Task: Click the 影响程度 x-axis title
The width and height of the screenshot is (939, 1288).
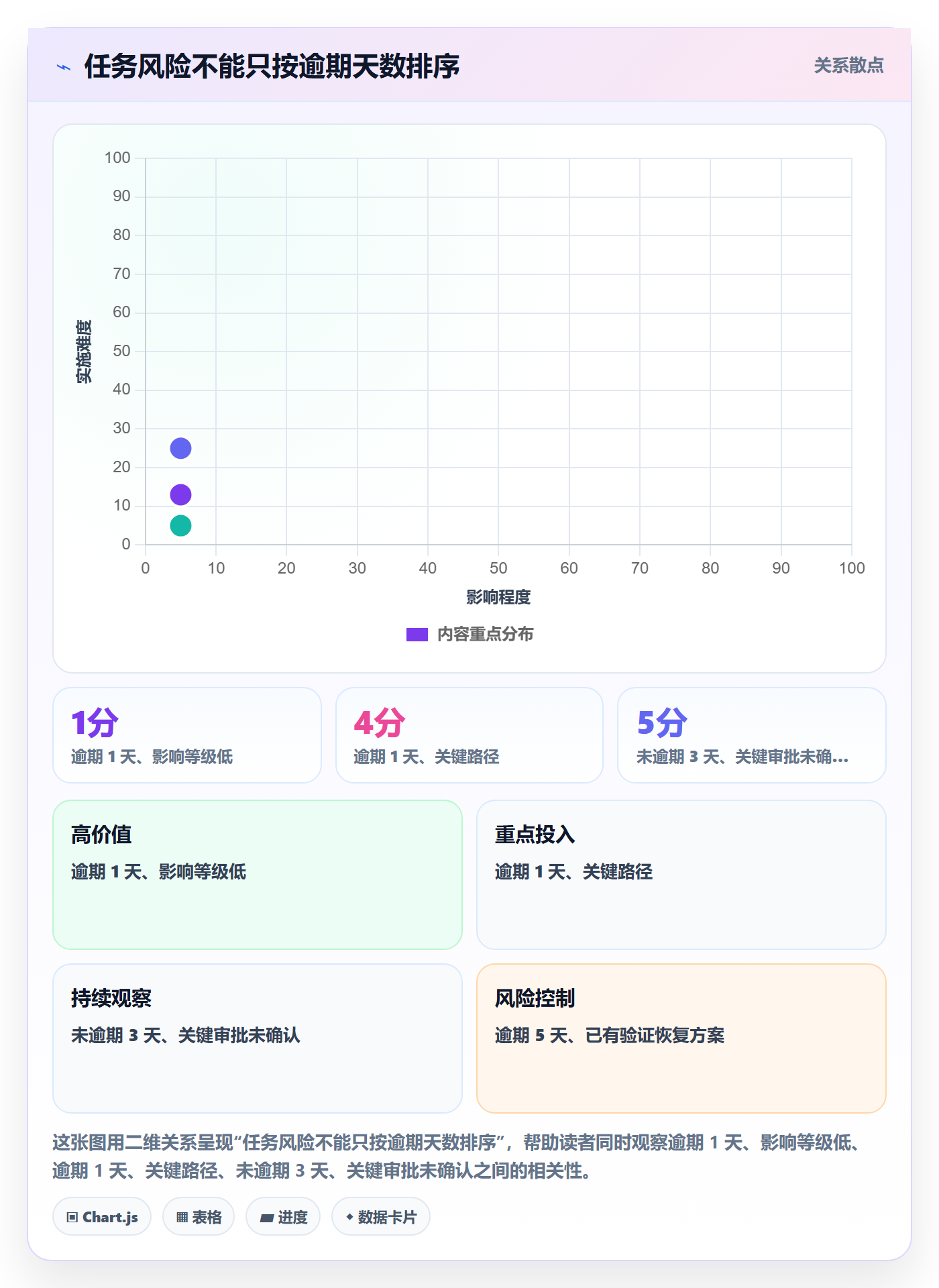Action: (x=498, y=597)
